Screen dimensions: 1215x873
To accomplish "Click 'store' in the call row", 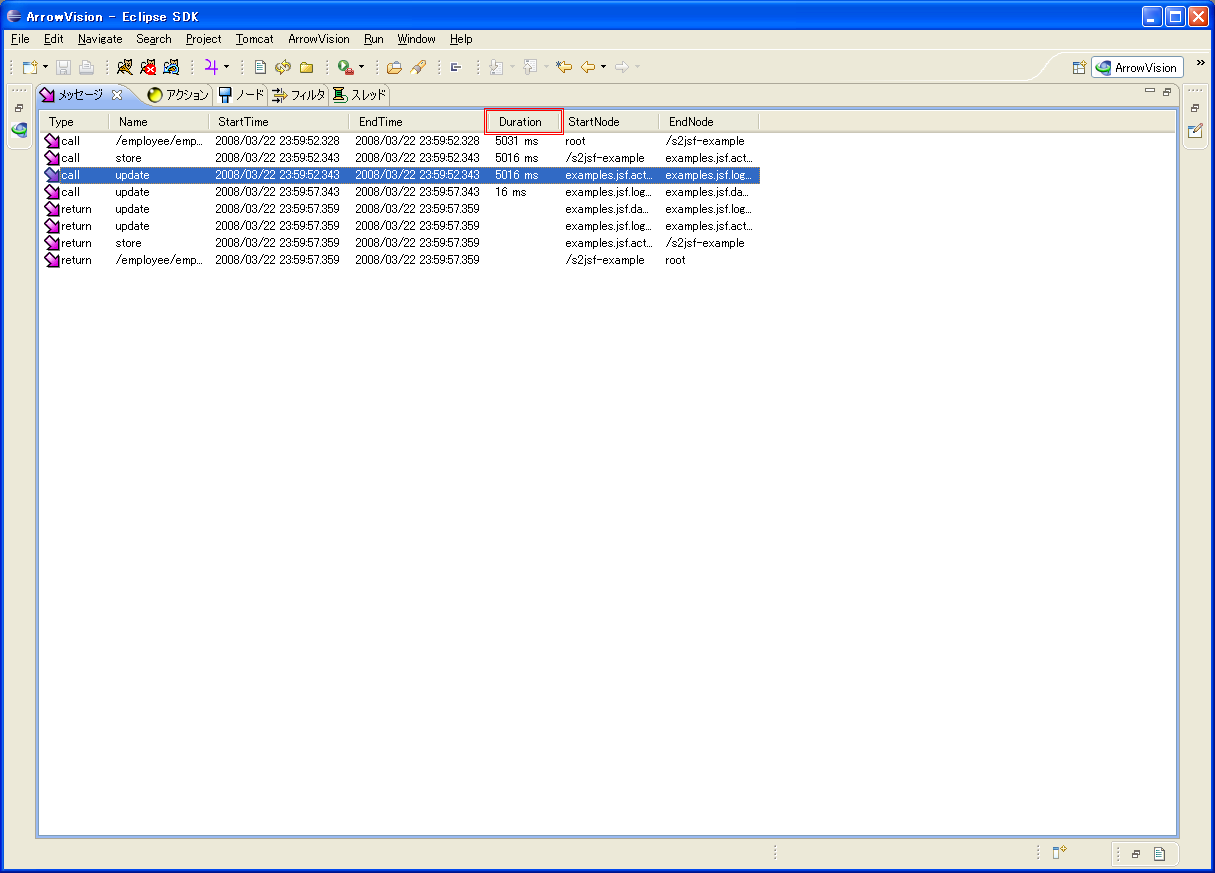I will coord(128,158).
